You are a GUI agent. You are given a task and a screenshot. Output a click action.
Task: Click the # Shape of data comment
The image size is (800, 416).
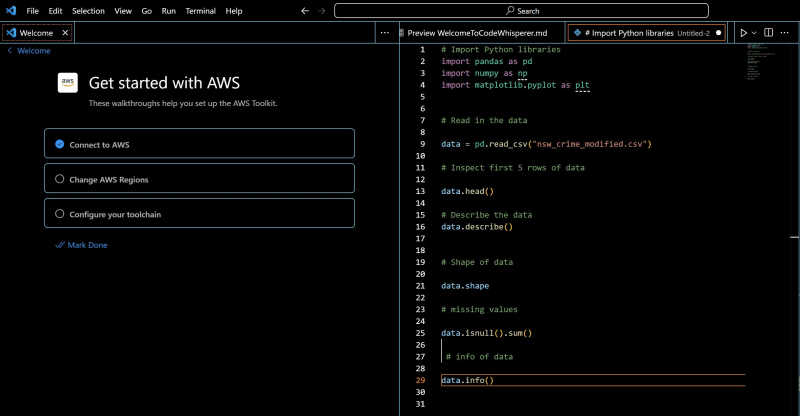click(477, 262)
